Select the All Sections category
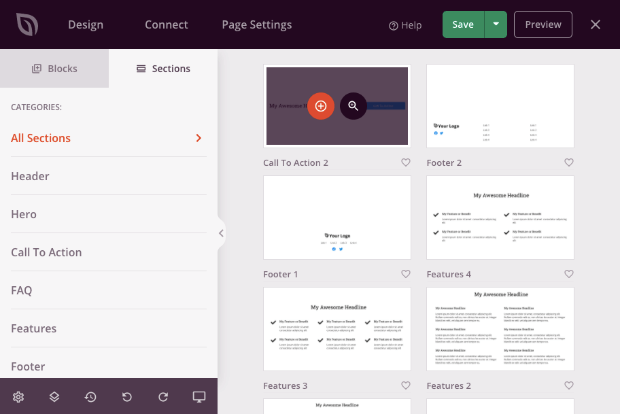Viewport: 620px width, 414px height. point(108,138)
